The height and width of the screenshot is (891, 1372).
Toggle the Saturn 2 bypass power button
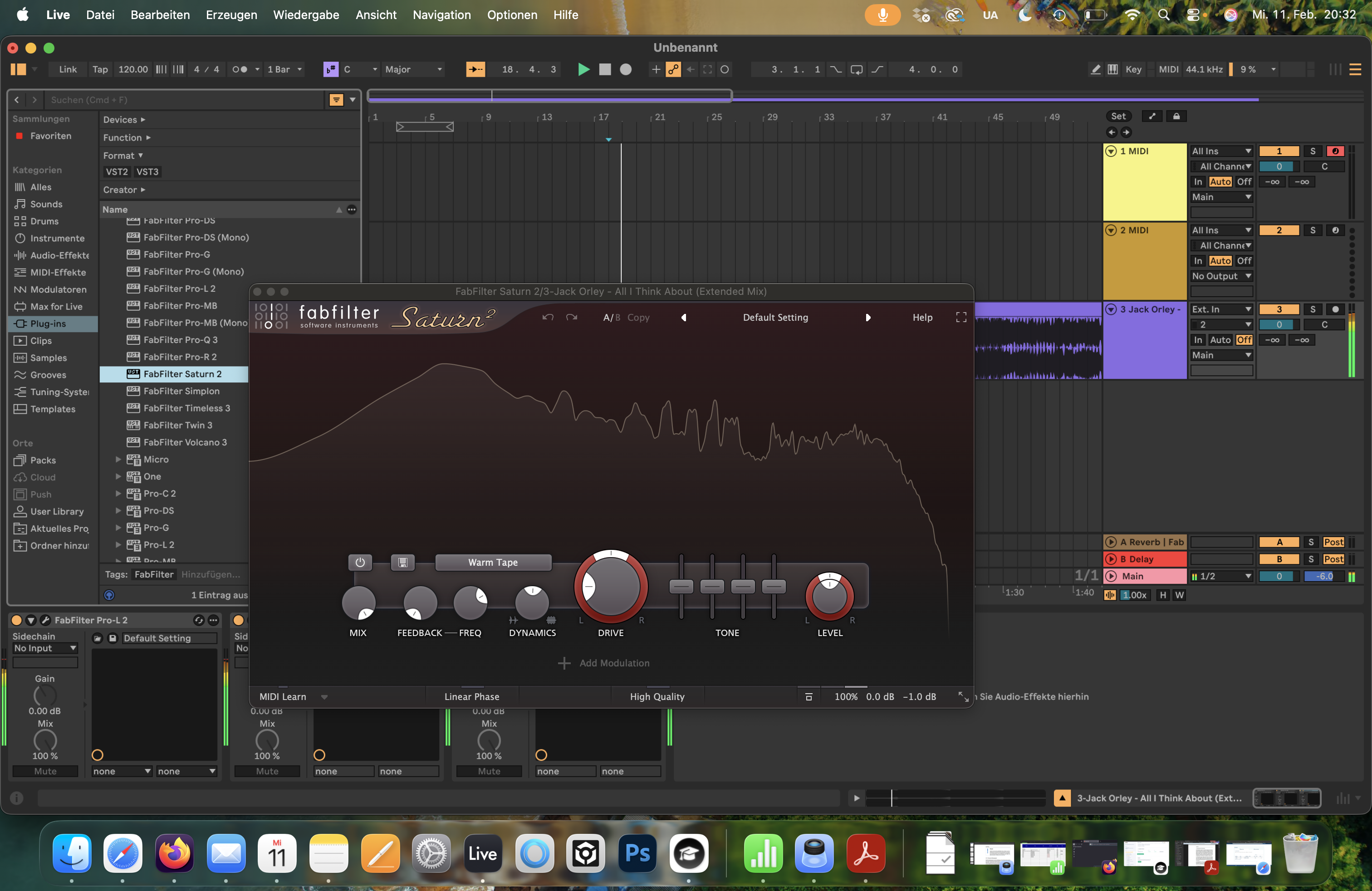point(360,563)
